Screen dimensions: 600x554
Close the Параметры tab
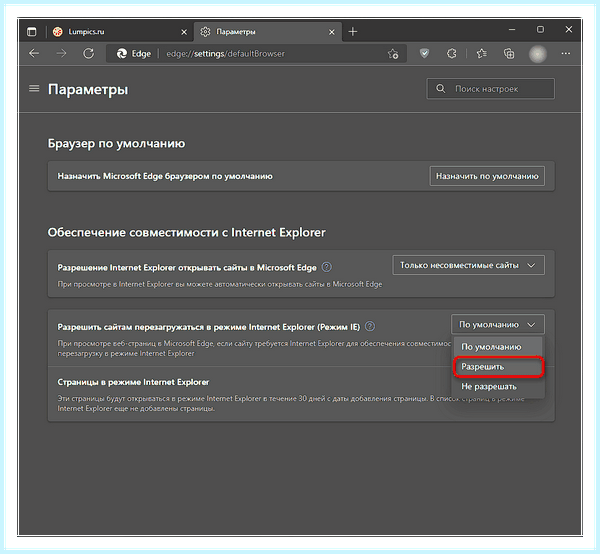[x=332, y=32]
